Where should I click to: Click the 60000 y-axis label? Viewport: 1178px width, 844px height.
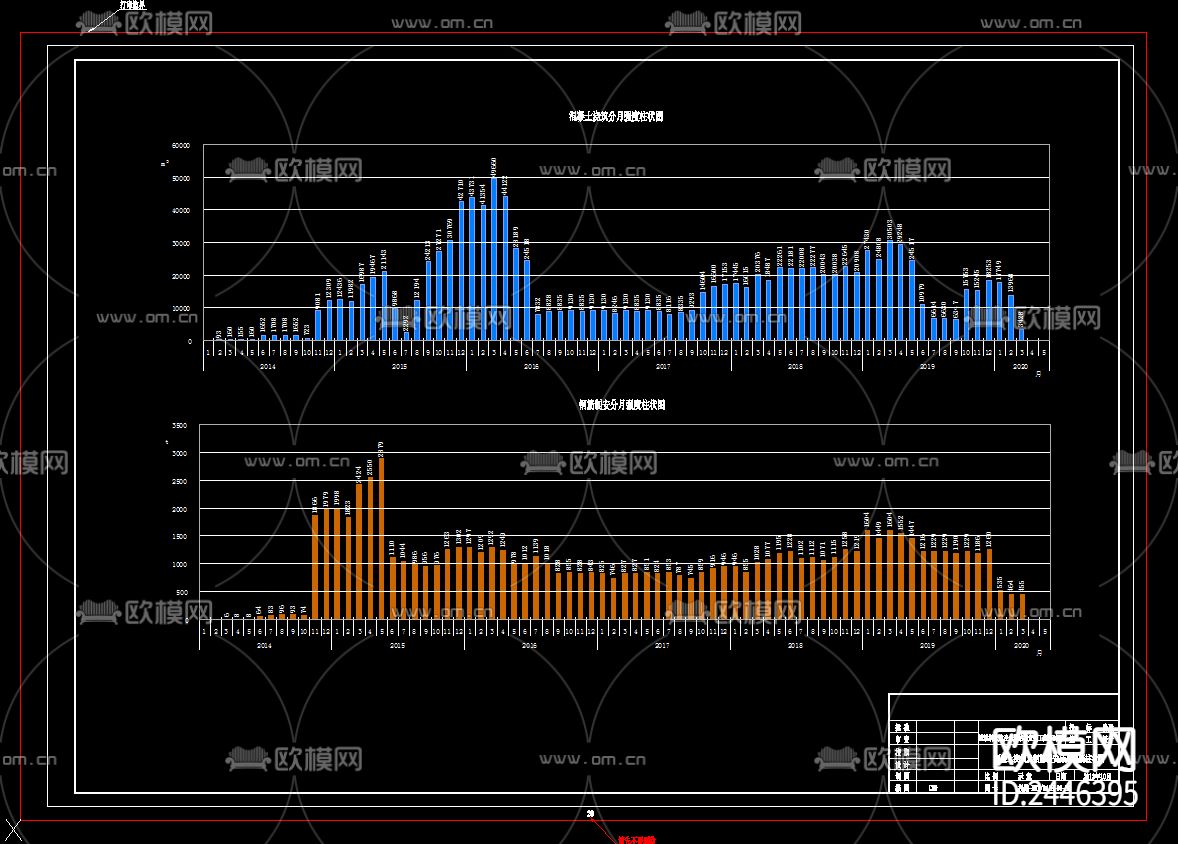click(x=181, y=145)
